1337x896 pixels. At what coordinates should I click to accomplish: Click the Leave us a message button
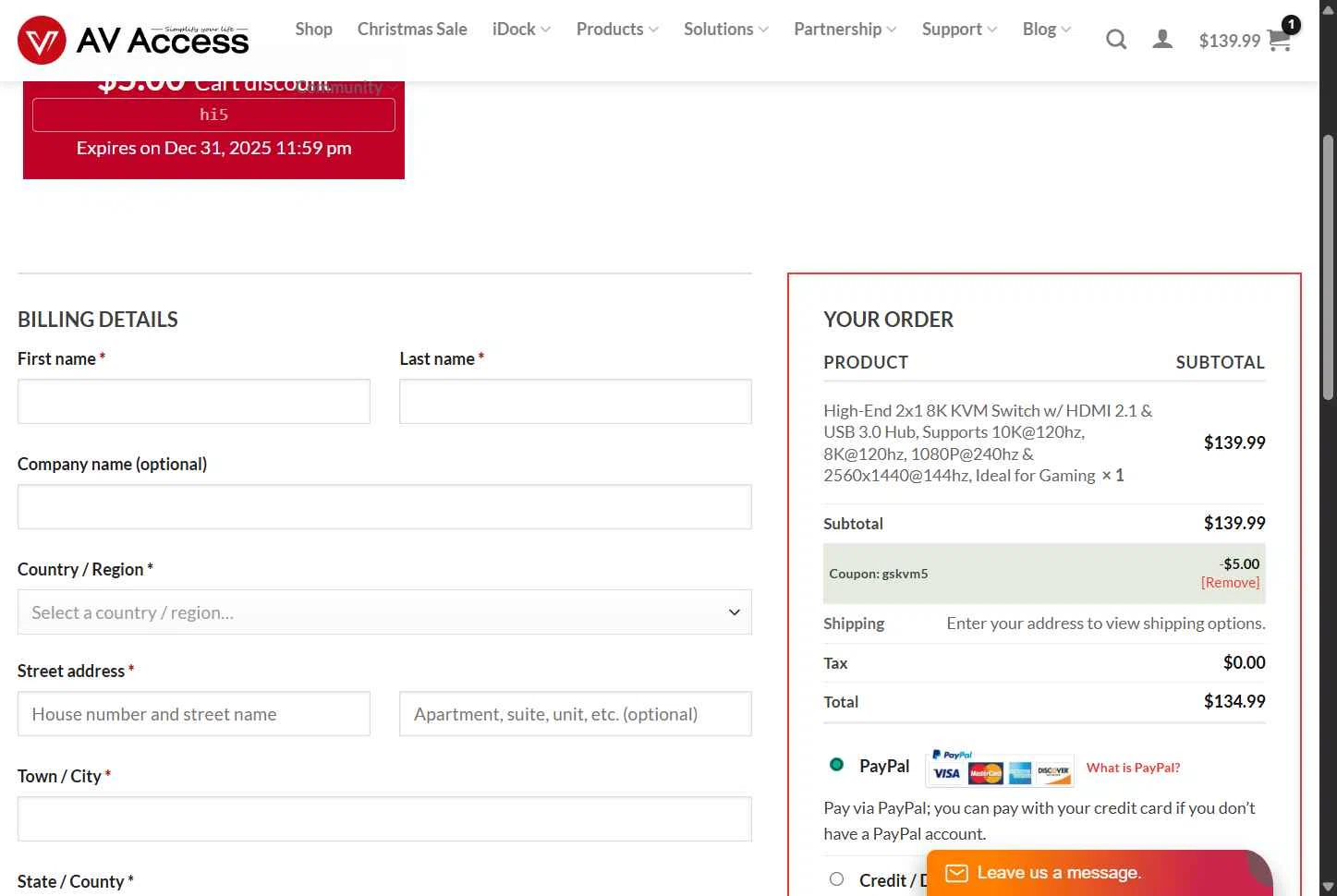1100,873
